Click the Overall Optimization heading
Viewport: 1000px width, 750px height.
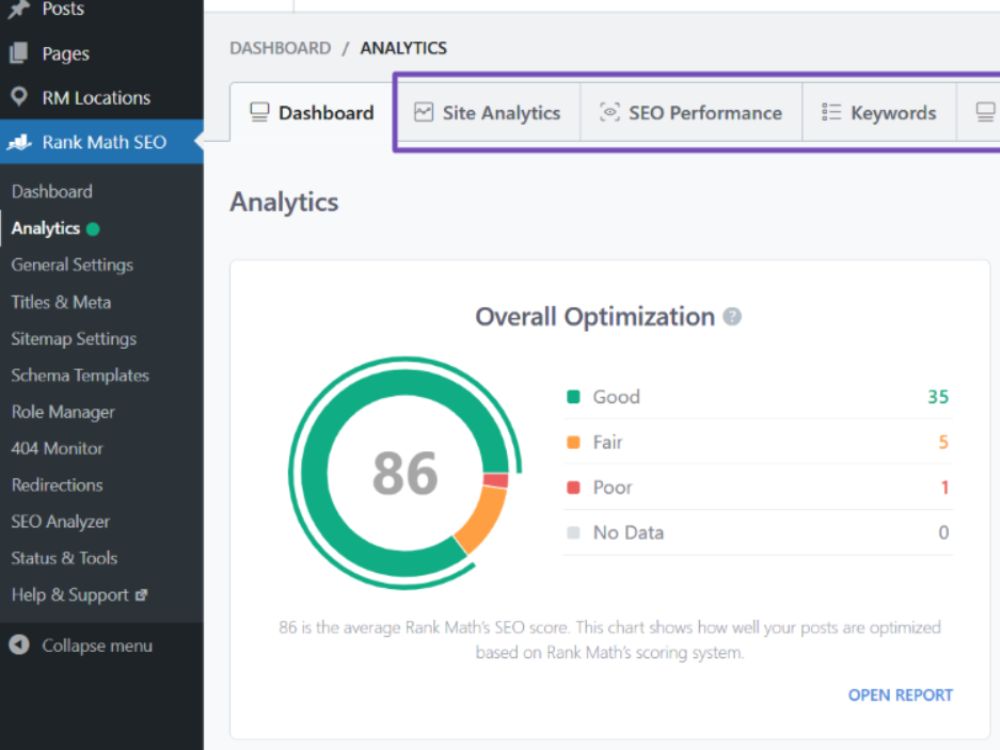[595, 316]
